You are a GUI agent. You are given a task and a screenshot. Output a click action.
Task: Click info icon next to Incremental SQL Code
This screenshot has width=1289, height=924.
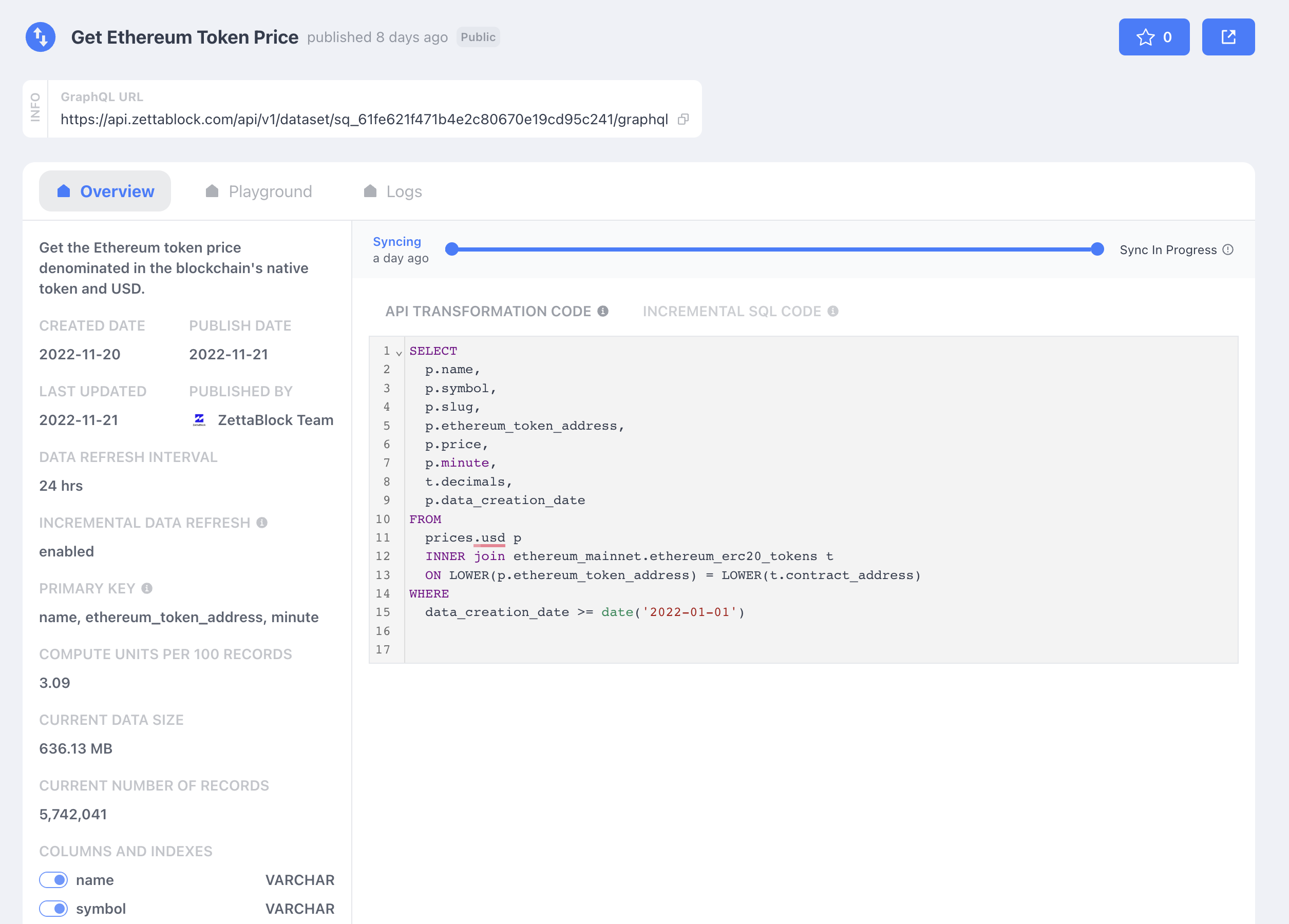coord(832,312)
